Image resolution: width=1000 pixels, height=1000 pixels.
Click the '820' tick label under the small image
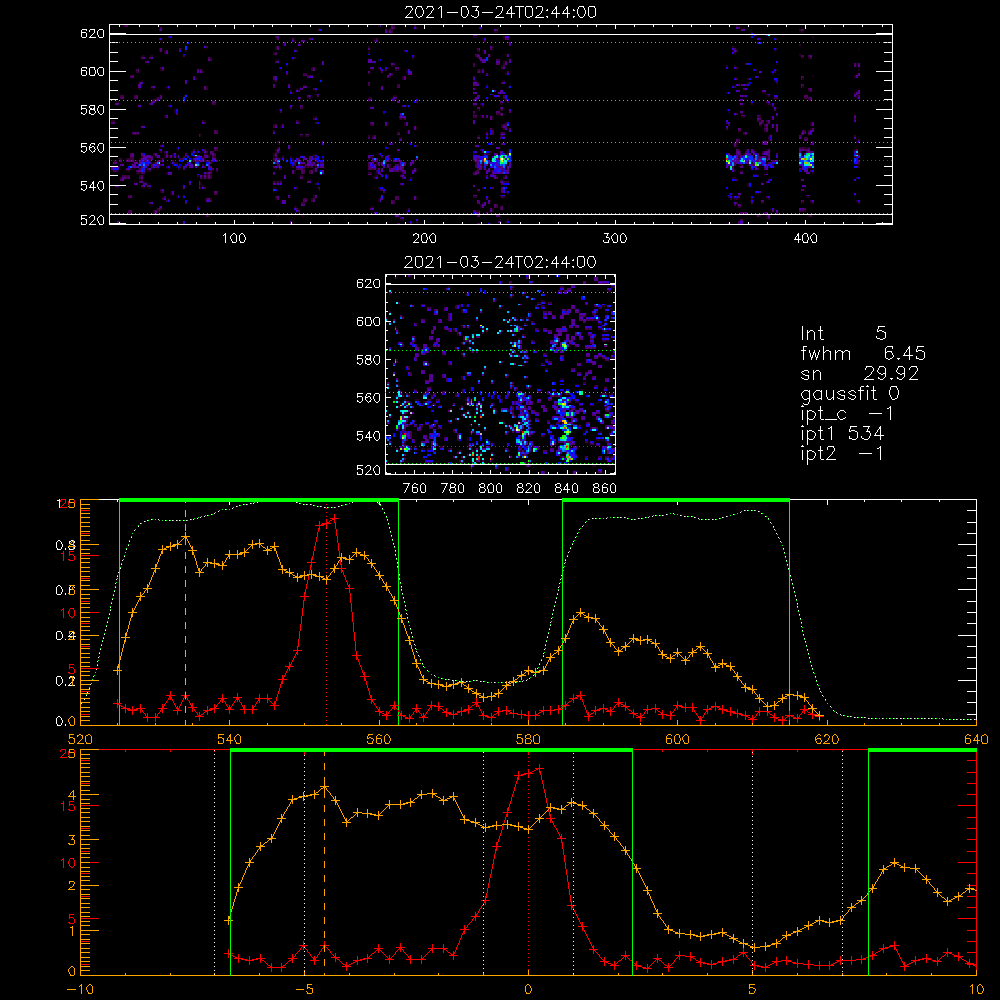click(x=528, y=489)
